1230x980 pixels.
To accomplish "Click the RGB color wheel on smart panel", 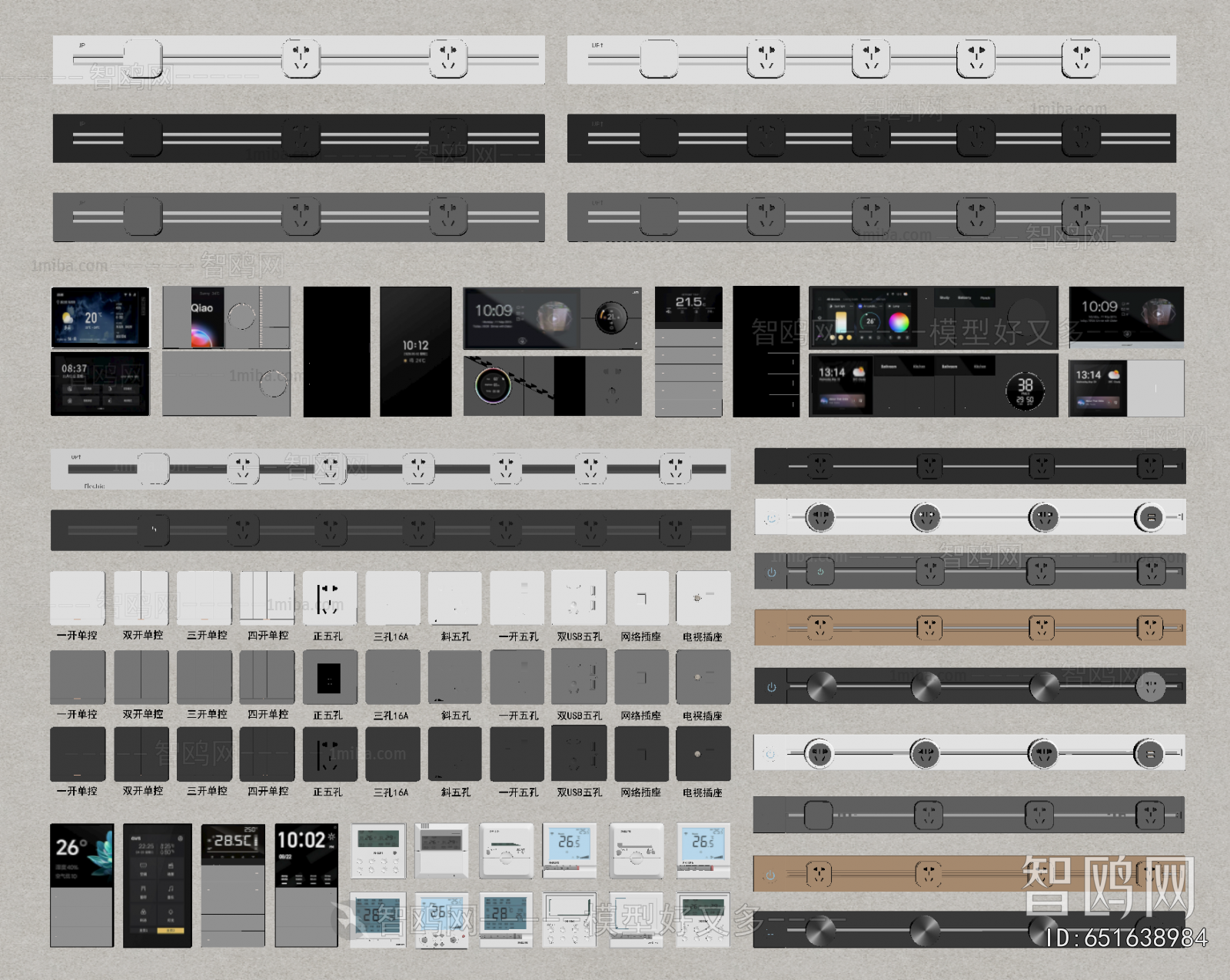I will (x=899, y=321).
